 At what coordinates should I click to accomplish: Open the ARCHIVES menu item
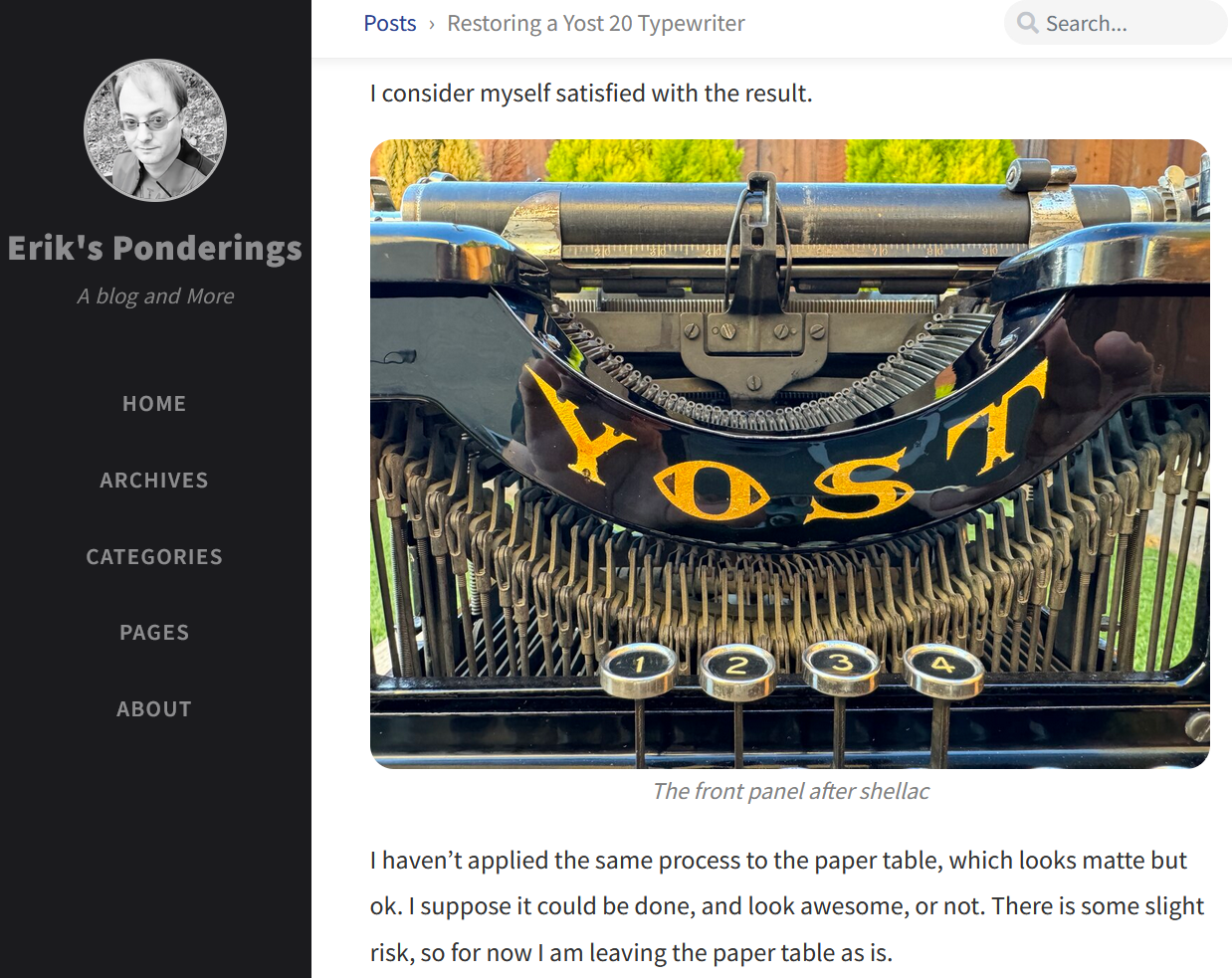click(154, 481)
